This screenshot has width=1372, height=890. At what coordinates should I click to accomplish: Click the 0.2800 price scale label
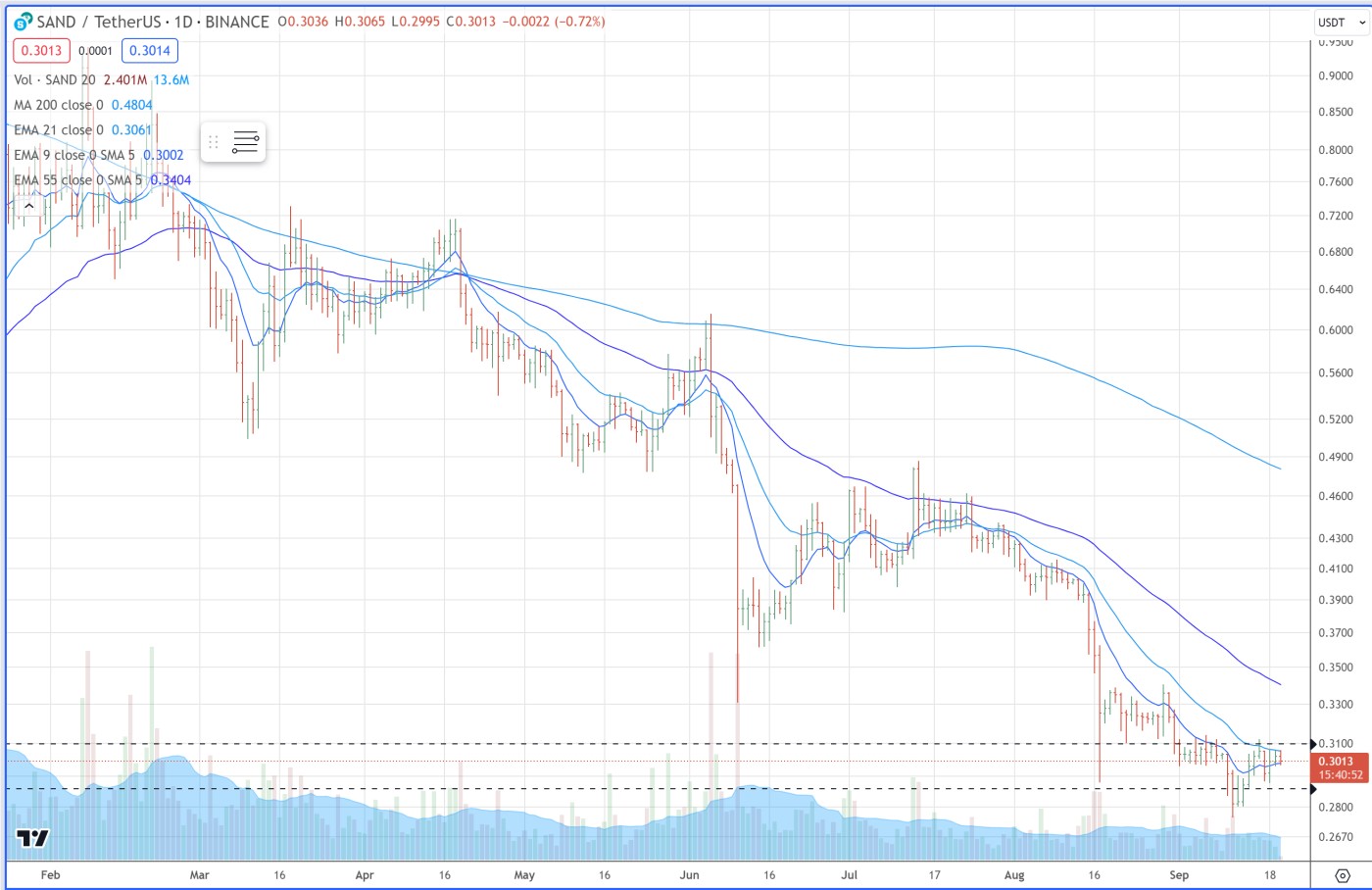pyautogui.click(x=1336, y=808)
